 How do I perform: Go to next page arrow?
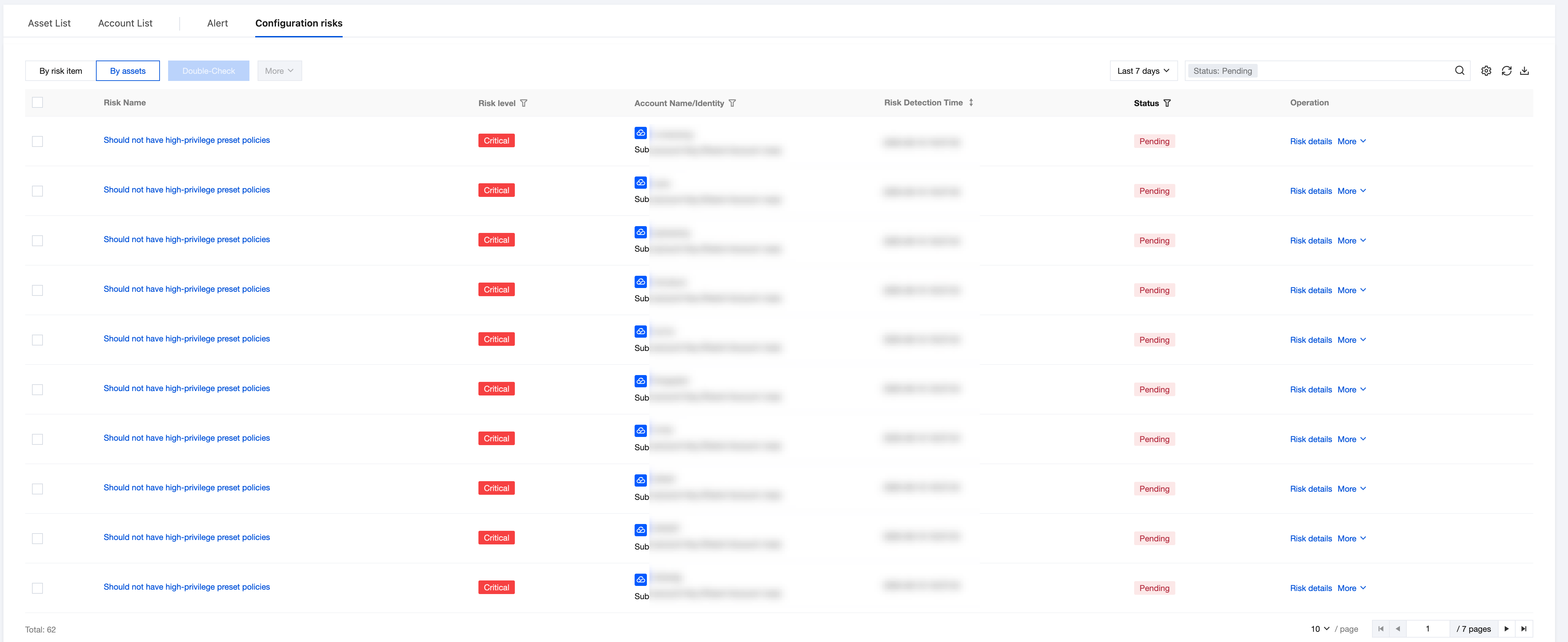[1506, 629]
